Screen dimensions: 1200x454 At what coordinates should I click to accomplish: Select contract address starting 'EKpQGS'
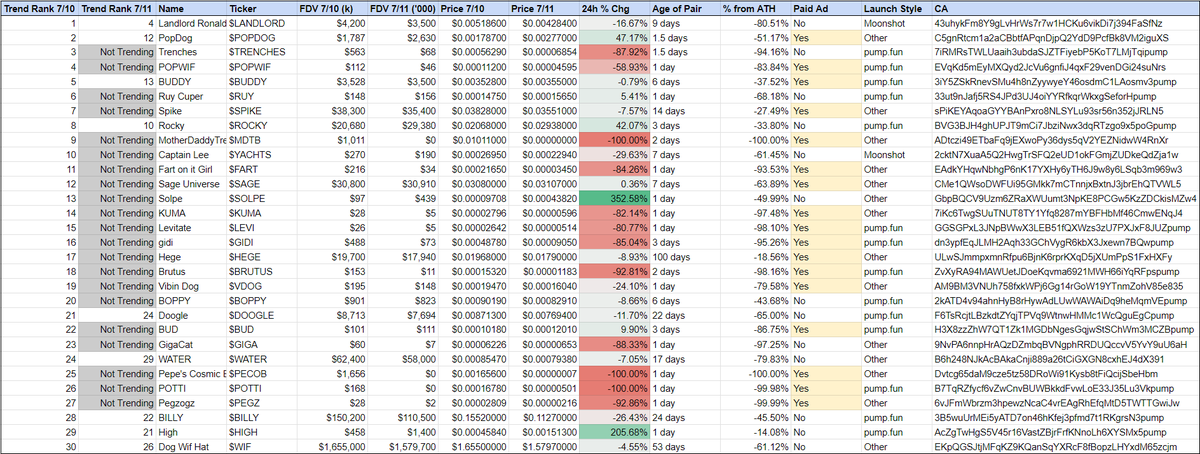1064,447
